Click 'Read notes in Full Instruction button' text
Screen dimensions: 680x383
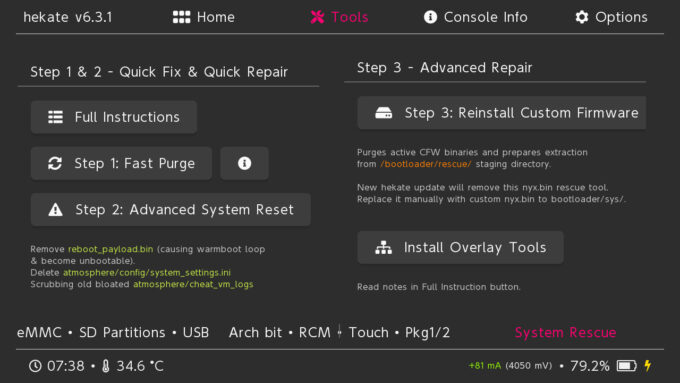(438, 287)
